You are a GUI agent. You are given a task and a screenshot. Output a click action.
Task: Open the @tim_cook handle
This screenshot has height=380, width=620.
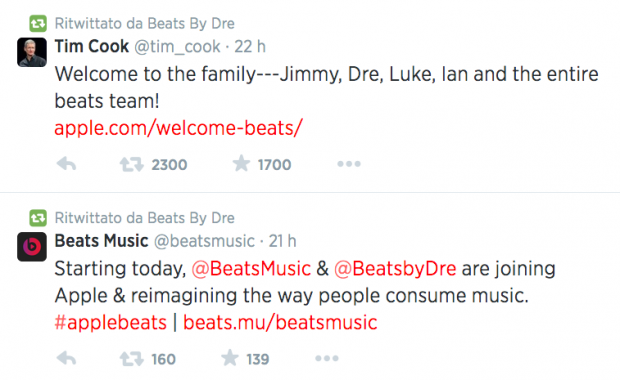pos(178,47)
